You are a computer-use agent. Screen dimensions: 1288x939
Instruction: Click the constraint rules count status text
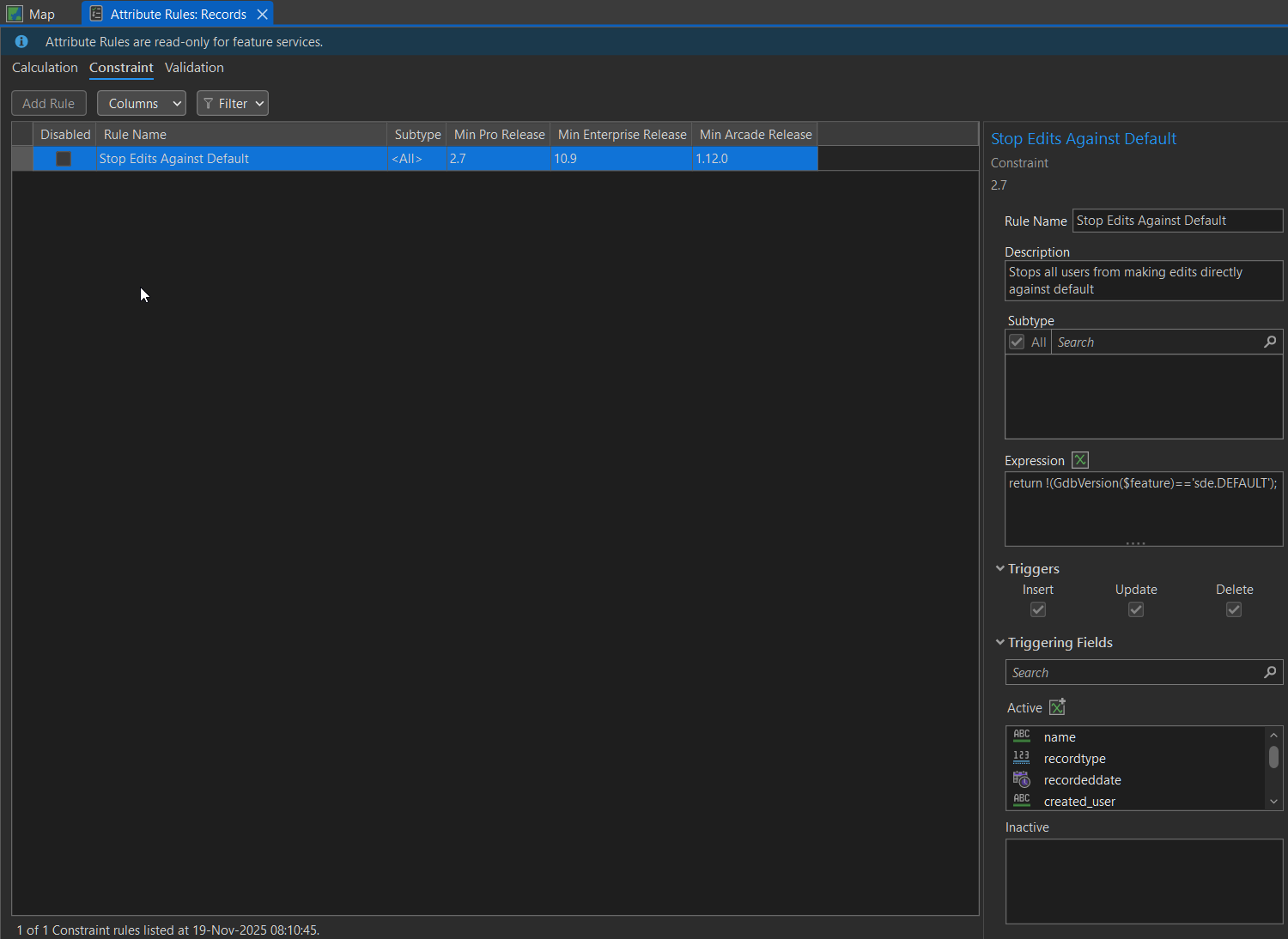(168, 930)
